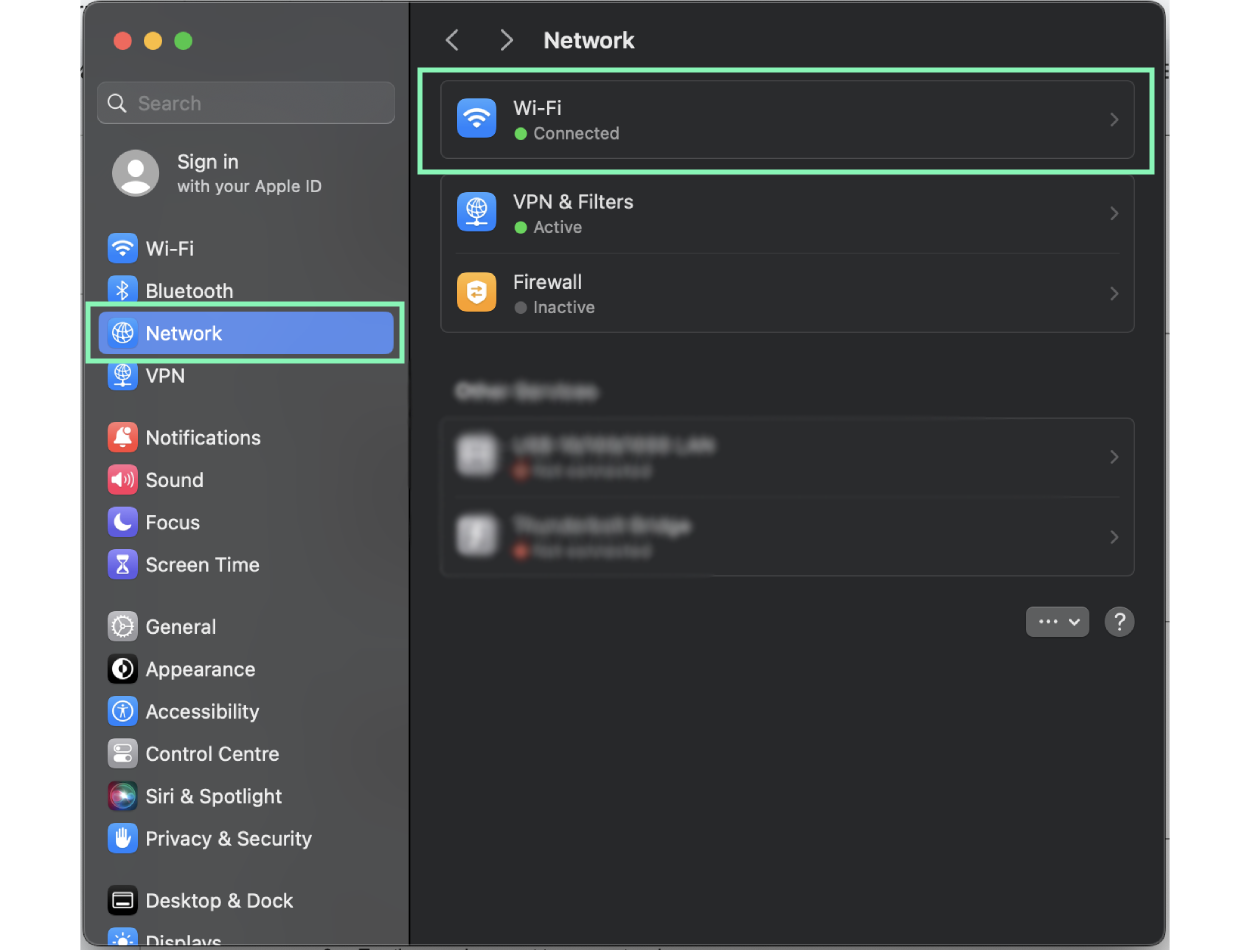Select Control Centre in the sidebar
This screenshot has width=1250, height=950.
click(246, 754)
